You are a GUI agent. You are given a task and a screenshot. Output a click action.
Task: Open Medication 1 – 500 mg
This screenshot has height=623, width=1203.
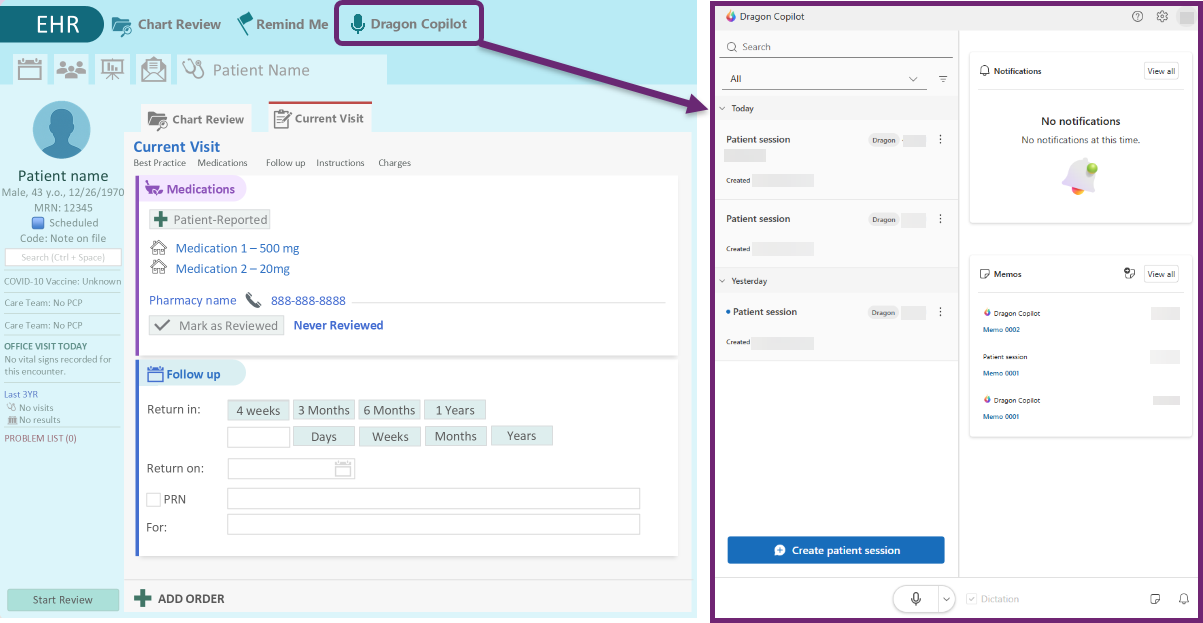point(237,248)
